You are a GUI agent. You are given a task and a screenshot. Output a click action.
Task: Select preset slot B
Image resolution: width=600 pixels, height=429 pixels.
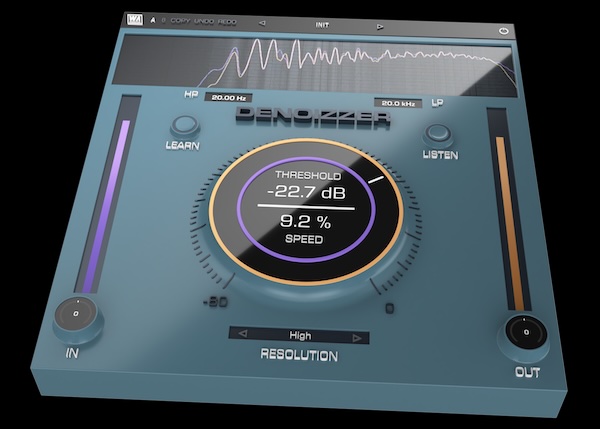click(163, 20)
